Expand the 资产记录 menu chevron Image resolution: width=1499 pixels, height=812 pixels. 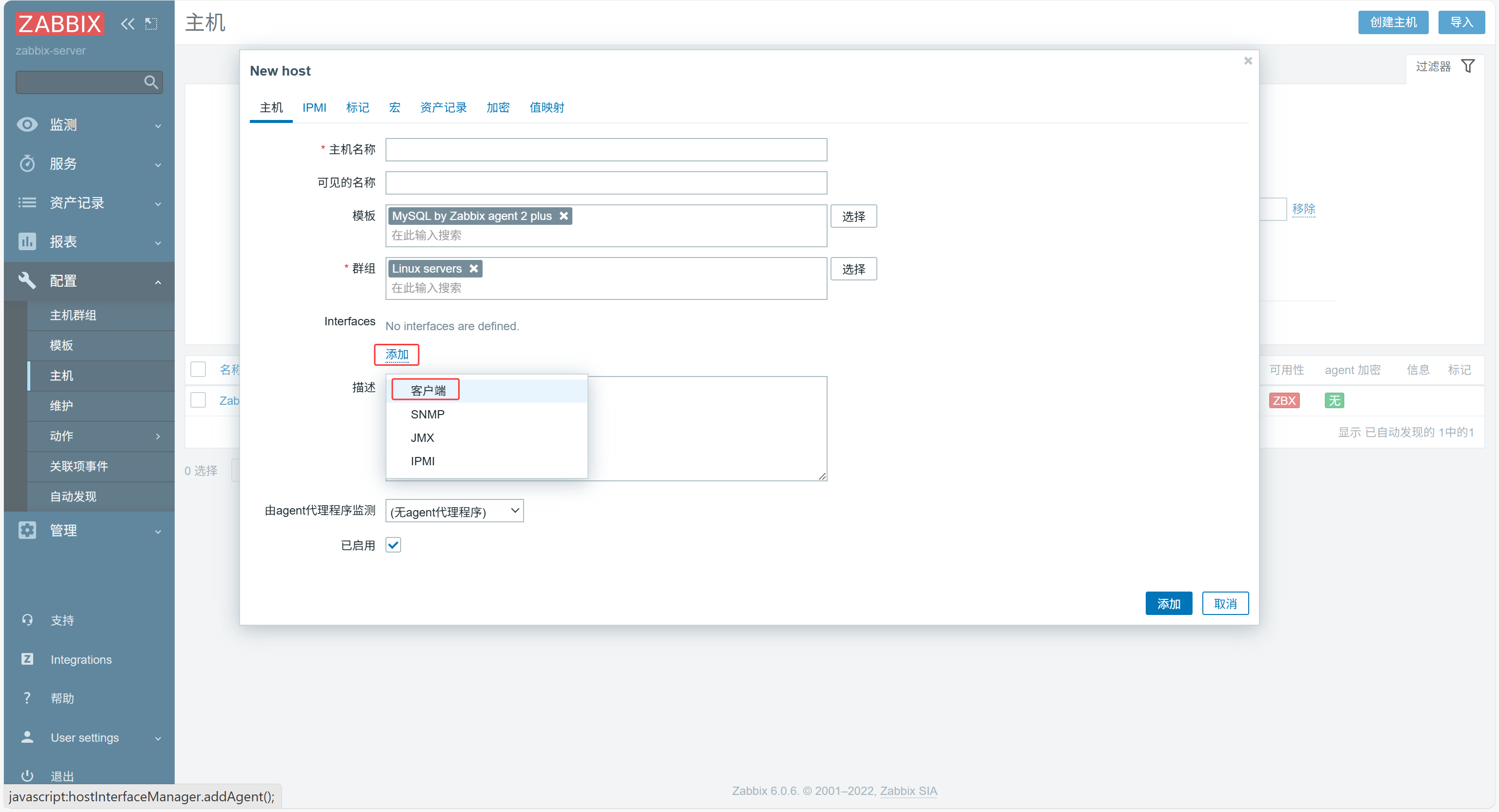pyautogui.click(x=158, y=203)
